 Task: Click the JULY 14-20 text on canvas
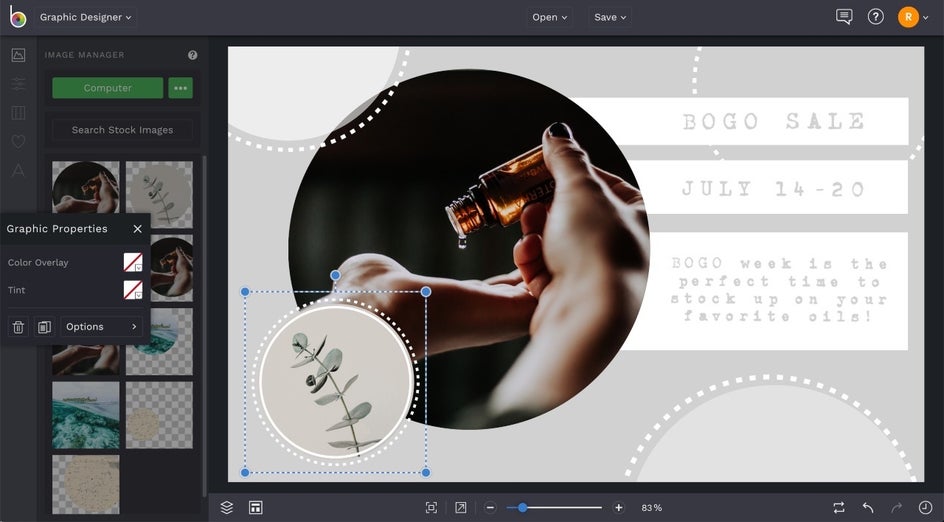point(773,189)
